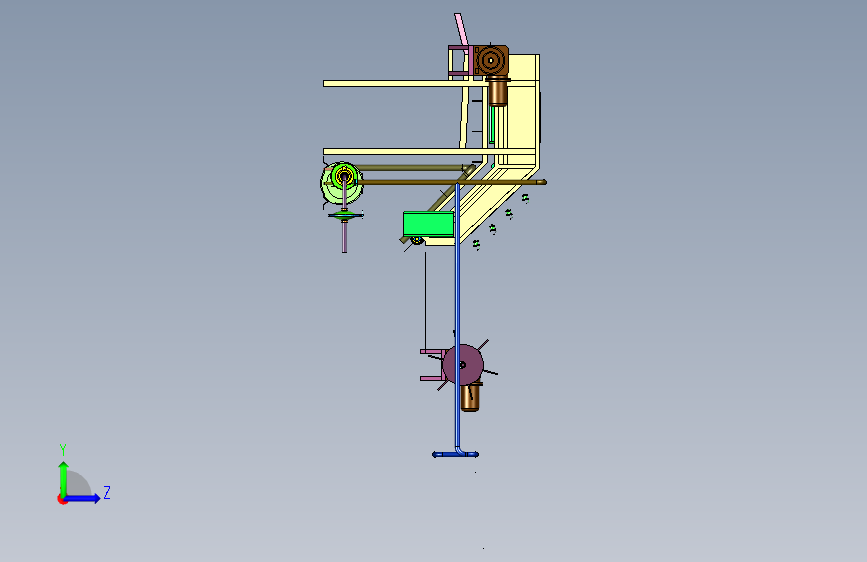This screenshot has width=867, height=562.
Task: Pick the blue T-shaped foot at the bottom
Action: click(x=456, y=454)
